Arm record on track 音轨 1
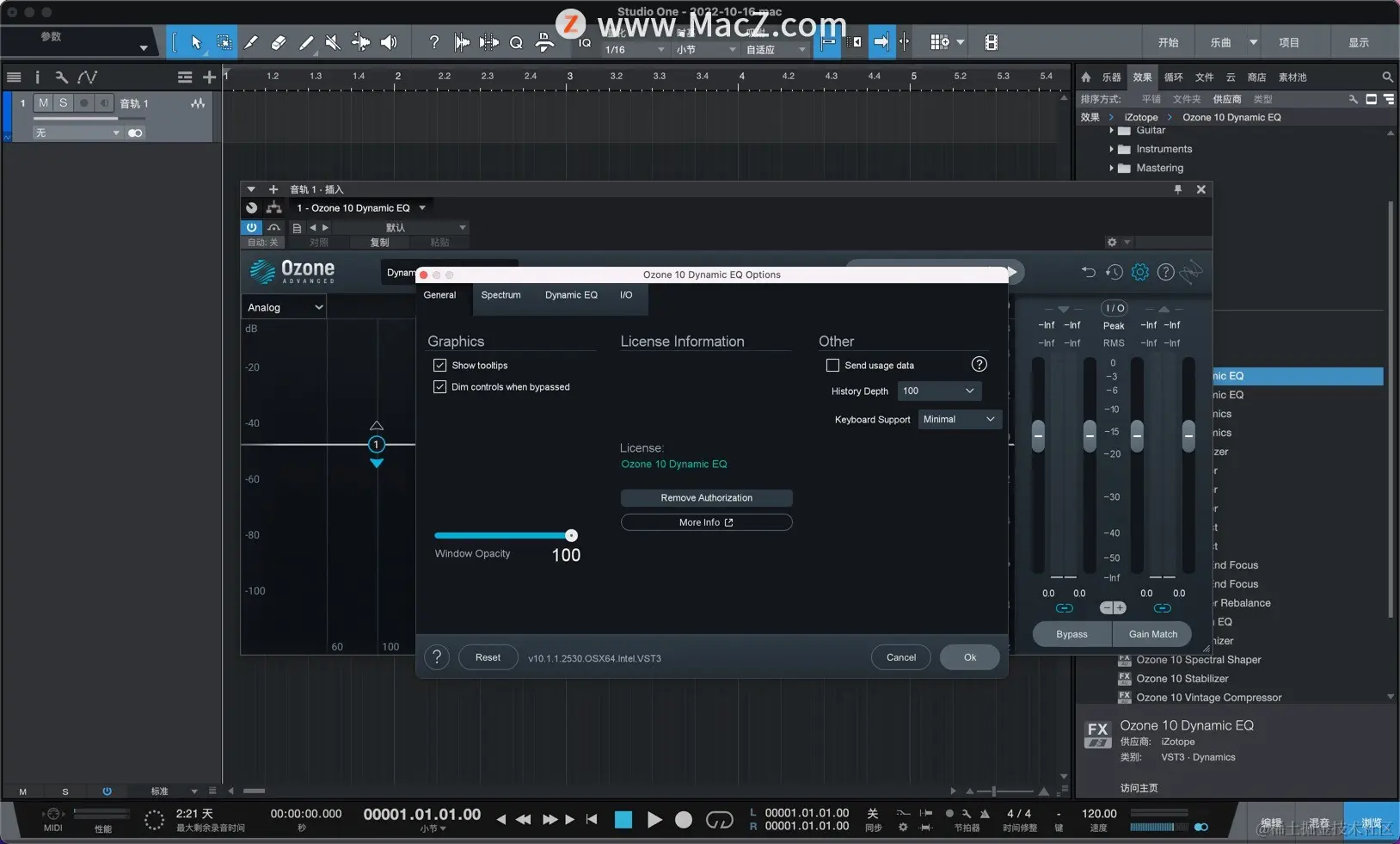Viewport: 1400px width, 844px height. (83, 103)
